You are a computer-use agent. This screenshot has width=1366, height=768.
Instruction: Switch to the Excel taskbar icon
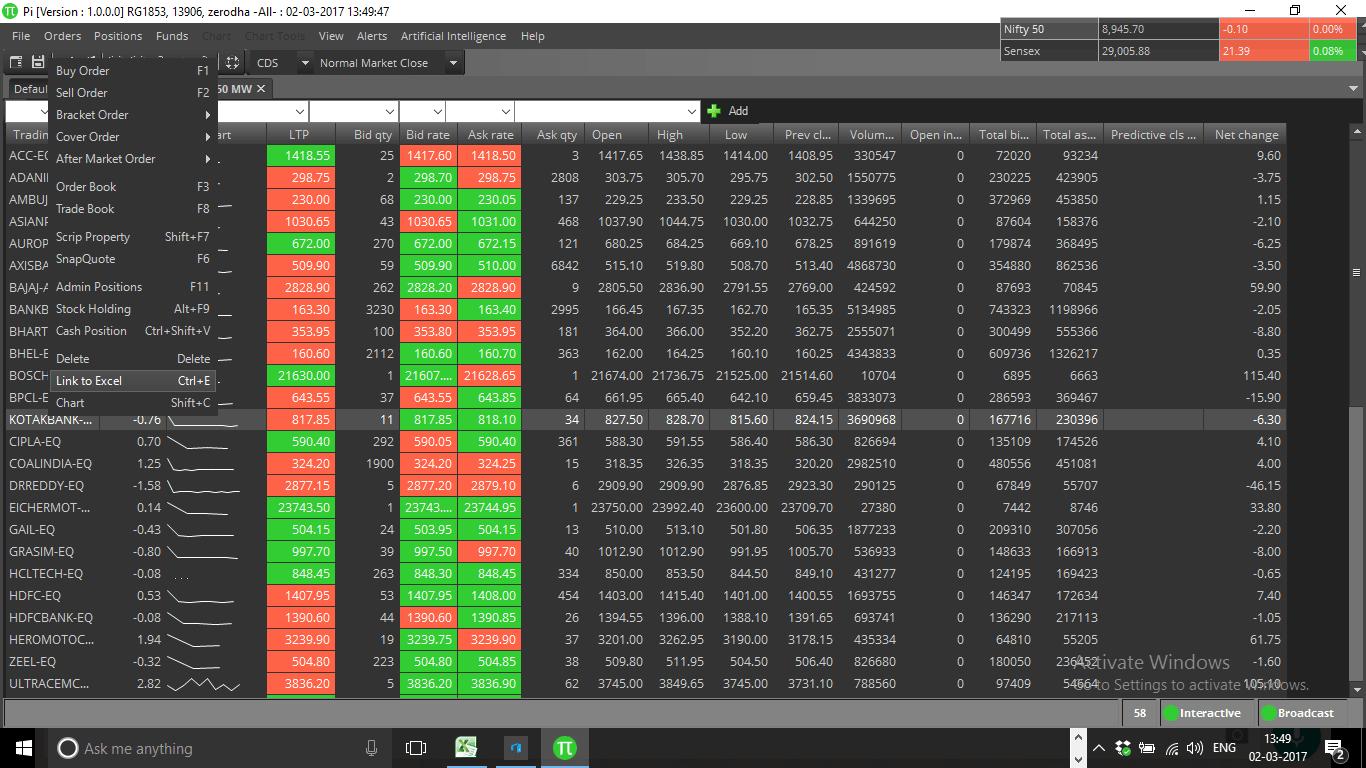pos(466,748)
